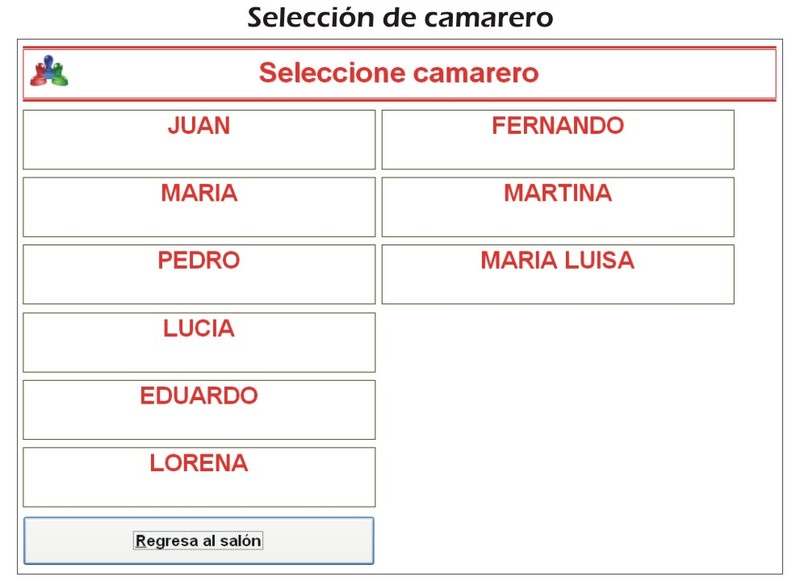Tap the first waiter button in left column
The width and height of the screenshot is (800, 585).
199,140
